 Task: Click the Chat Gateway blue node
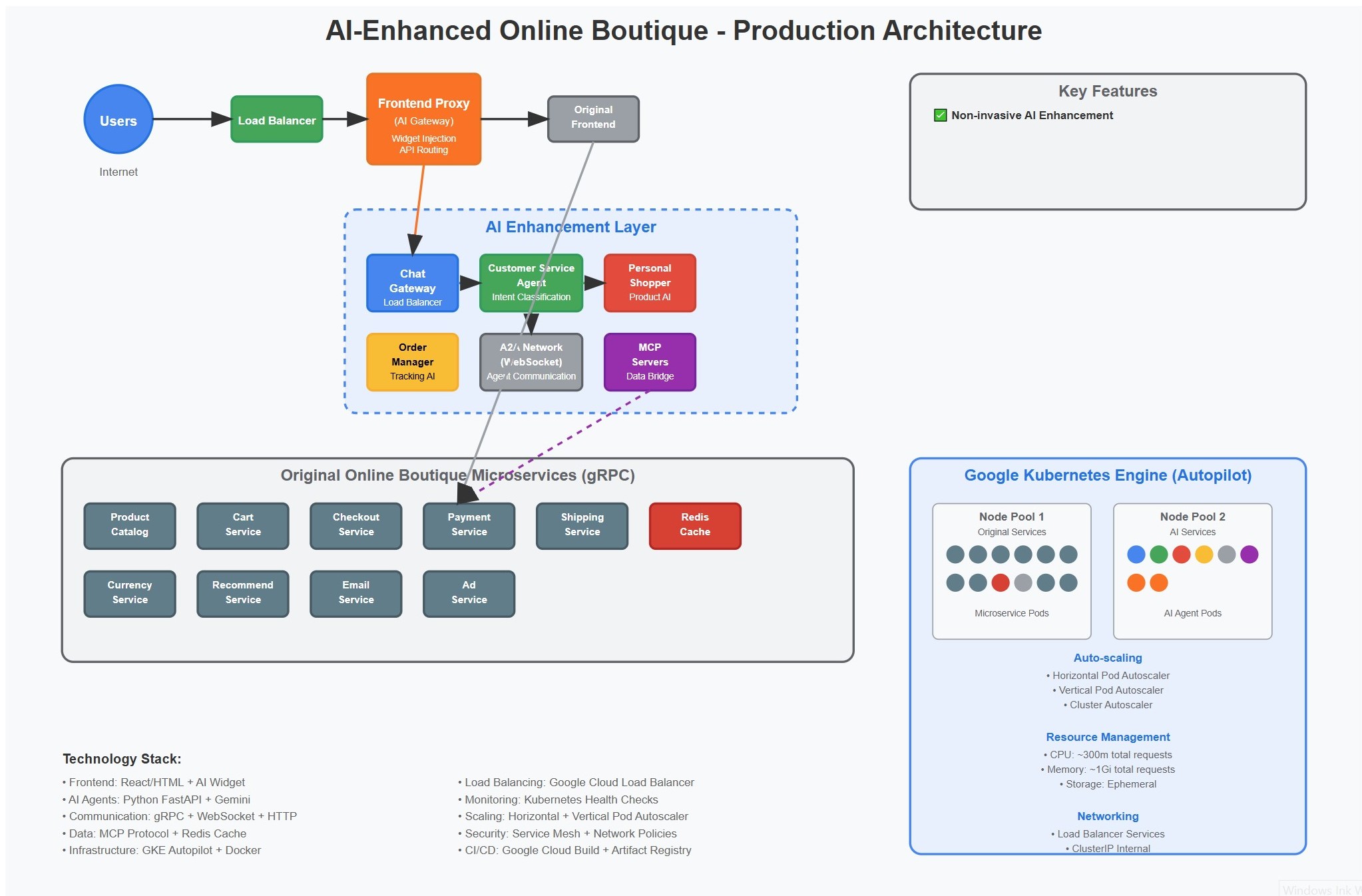(412, 284)
